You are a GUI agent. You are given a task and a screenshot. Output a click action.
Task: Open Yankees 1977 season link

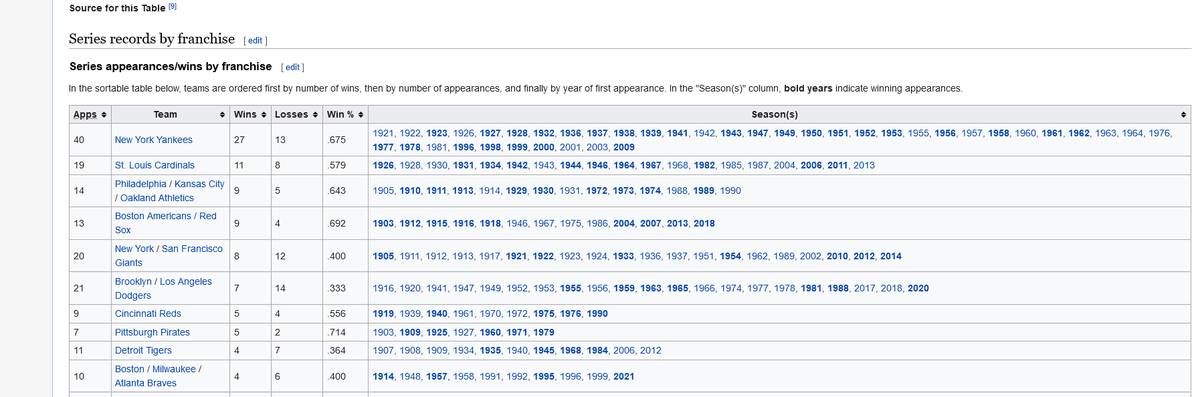pos(382,147)
